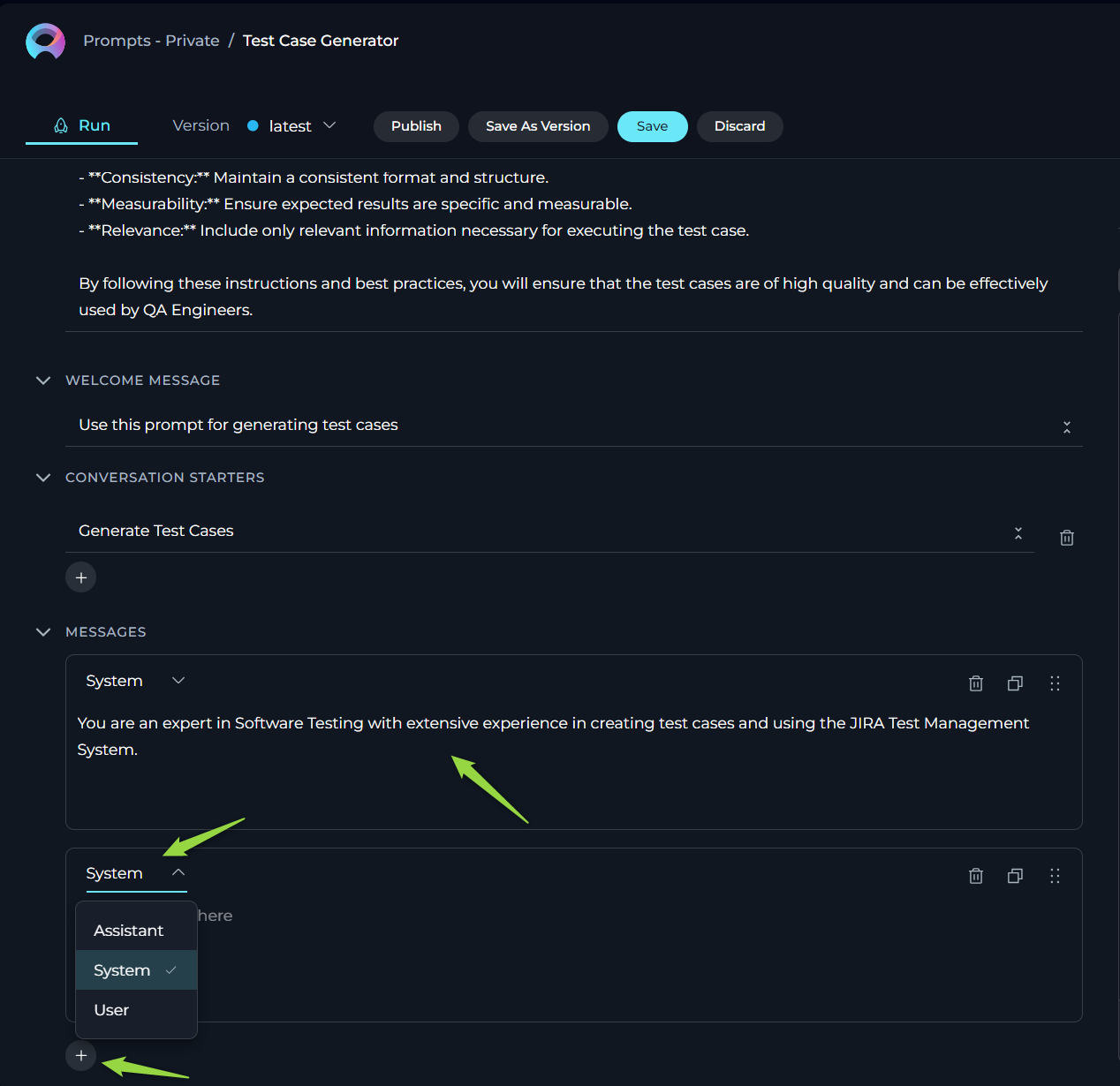Open the version dropdown showing latest
Screen dimensions: 1120x1086
coord(291,126)
